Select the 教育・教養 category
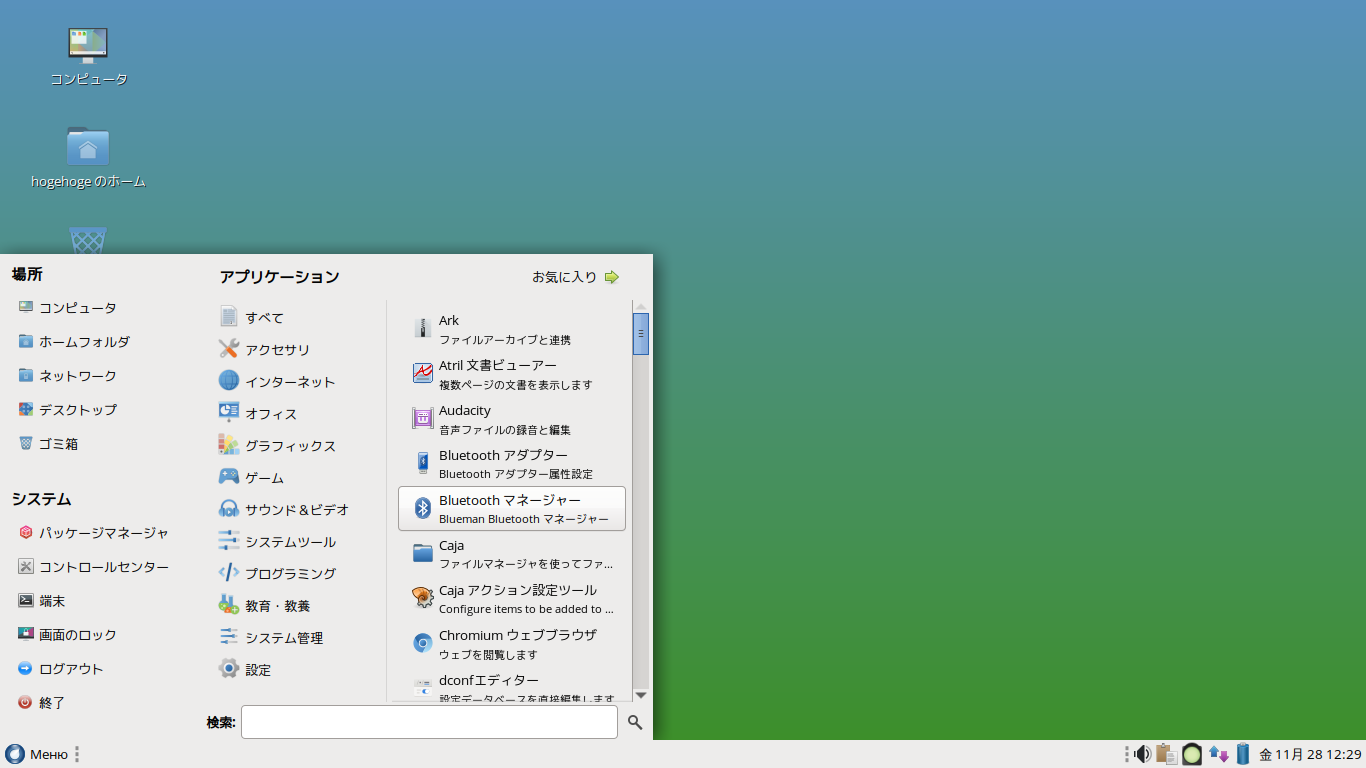This screenshot has width=1366, height=768. click(x=264, y=606)
